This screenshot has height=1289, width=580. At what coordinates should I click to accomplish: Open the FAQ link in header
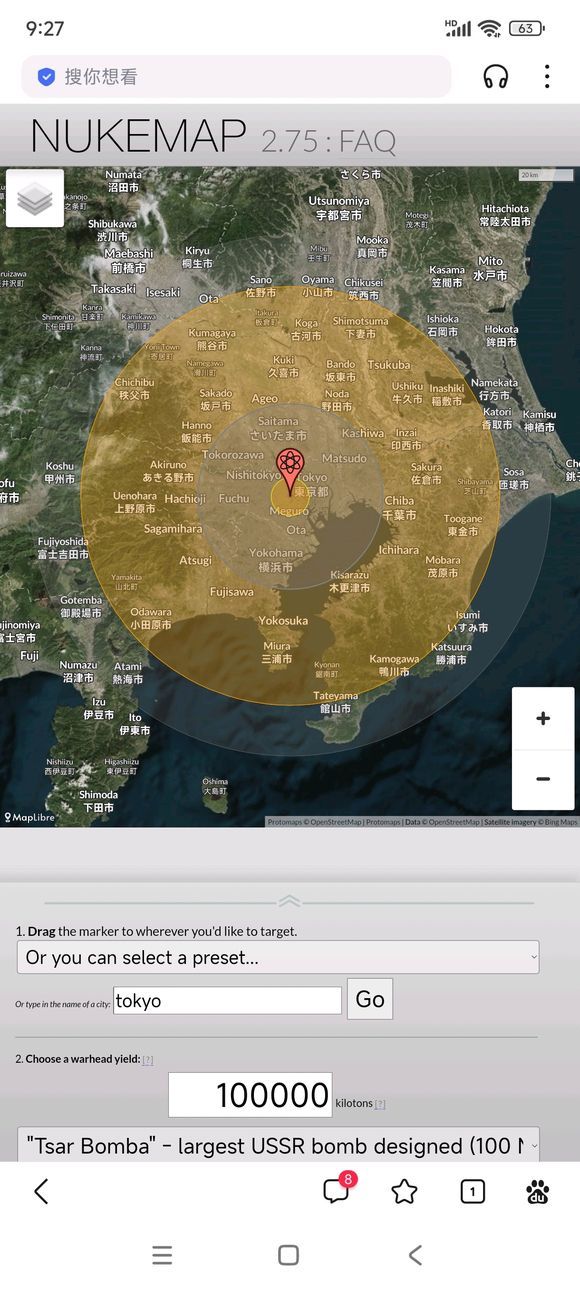click(367, 142)
